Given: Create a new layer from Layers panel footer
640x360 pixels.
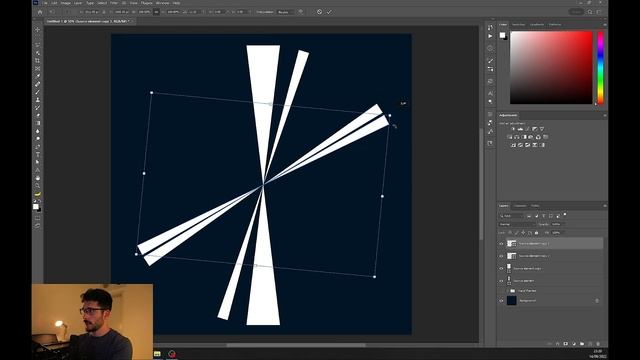Looking at the screenshot, I should (590, 344).
